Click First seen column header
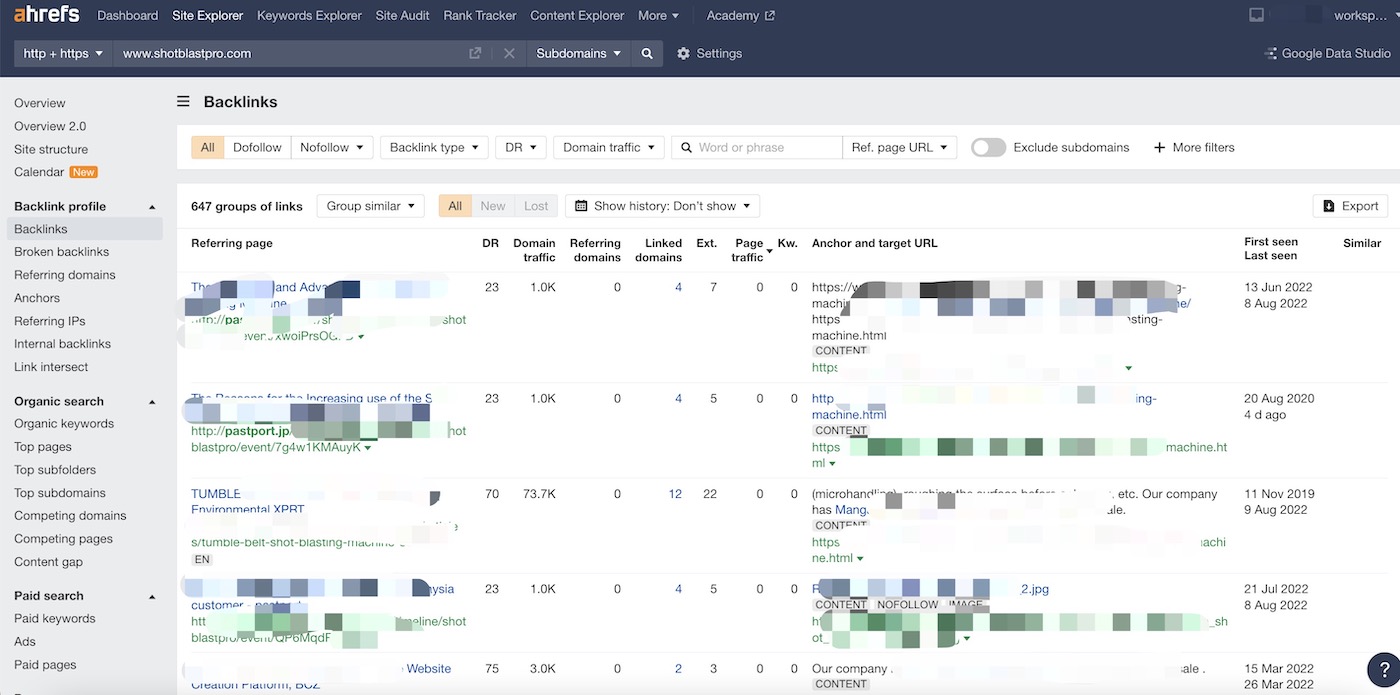The height and width of the screenshot is (695, 1400). tap(1271, 242)
